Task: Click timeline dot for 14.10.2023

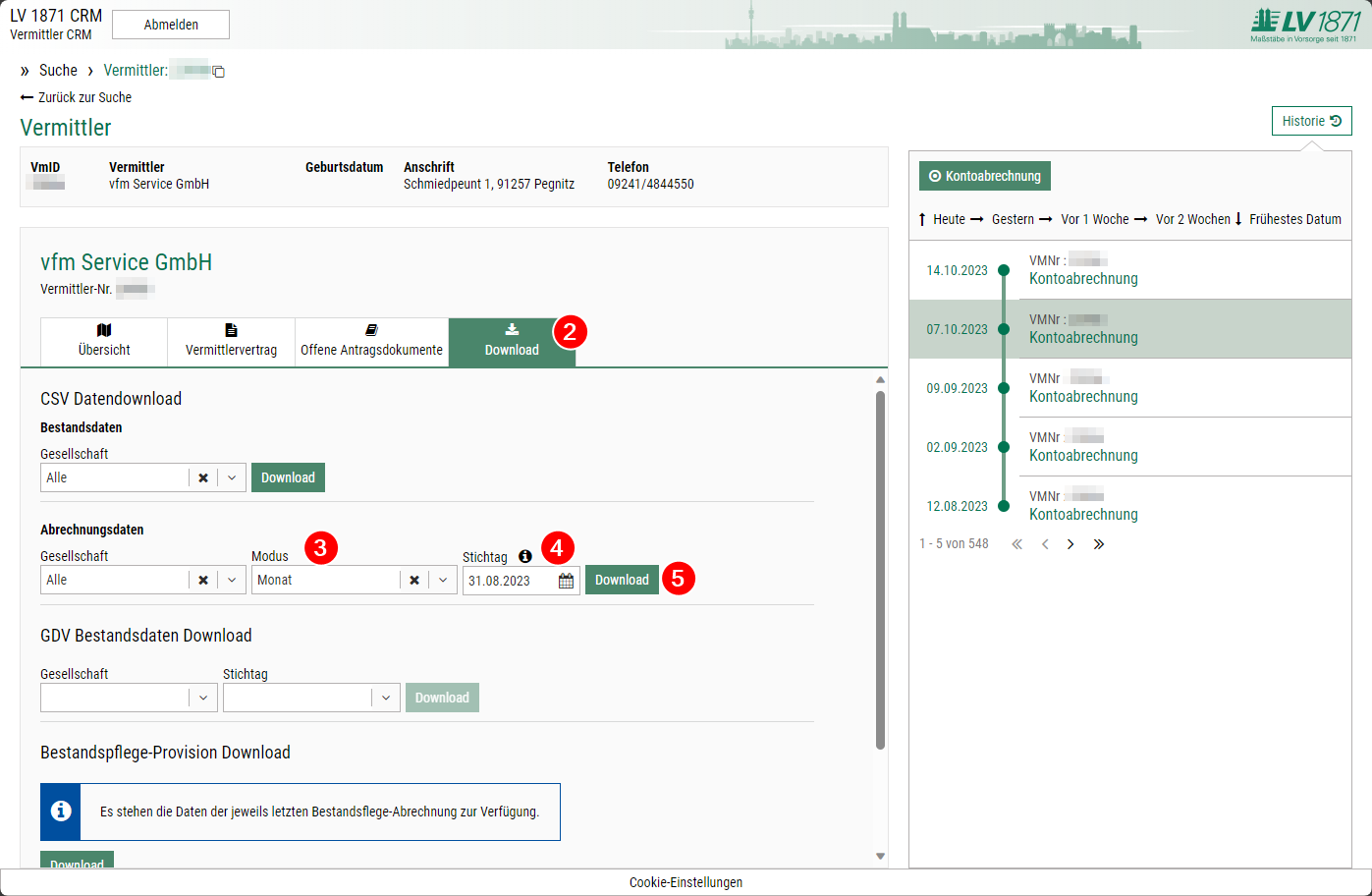Action: point(1004,270)
